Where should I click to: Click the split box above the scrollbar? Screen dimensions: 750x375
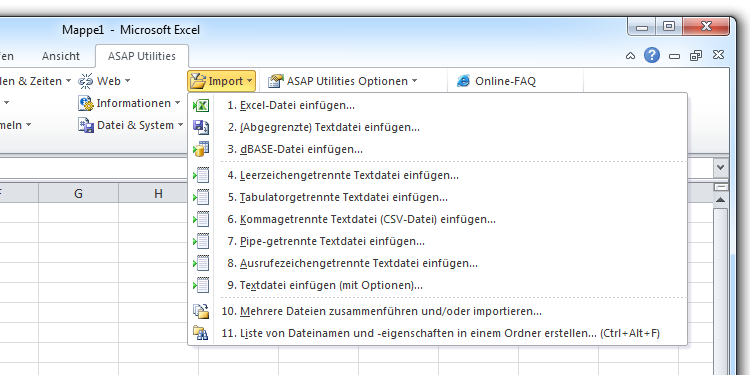(720, 187)
